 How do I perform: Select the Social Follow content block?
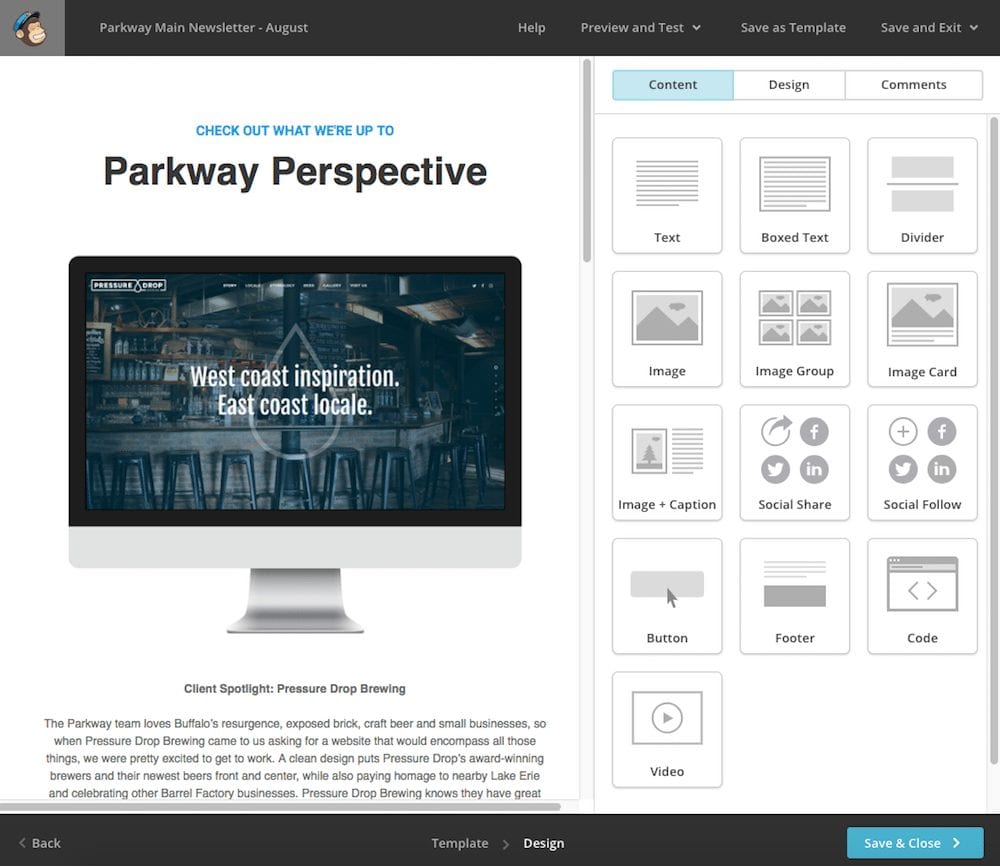[x=922, y=462]
